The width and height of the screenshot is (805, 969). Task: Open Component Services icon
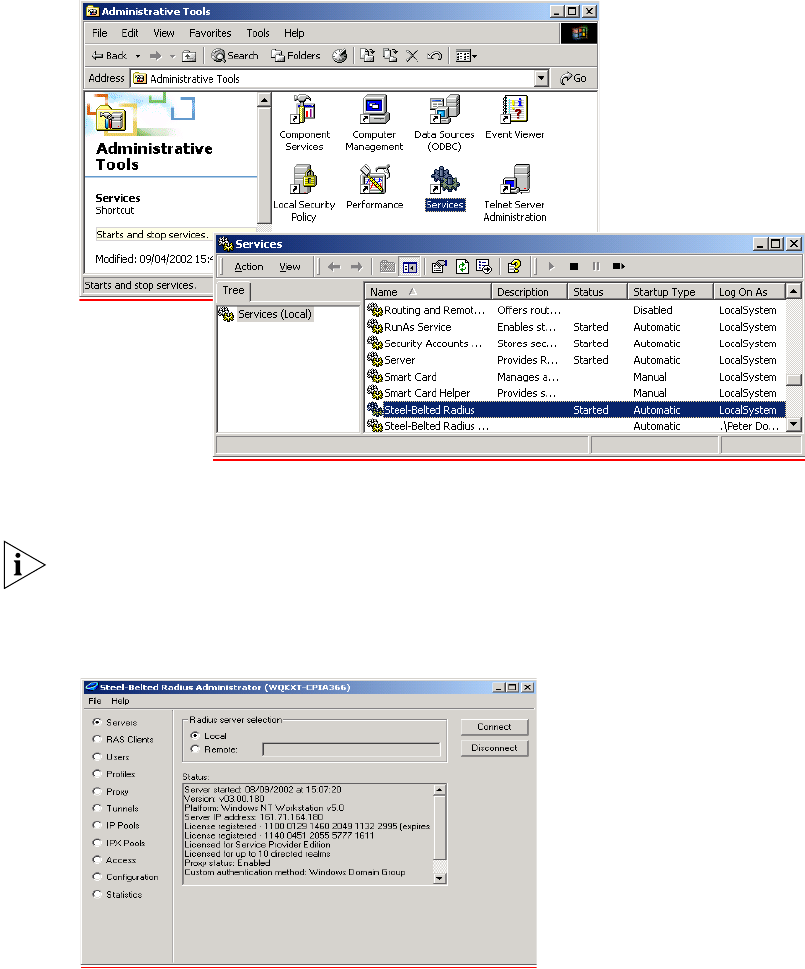point(304,123)
